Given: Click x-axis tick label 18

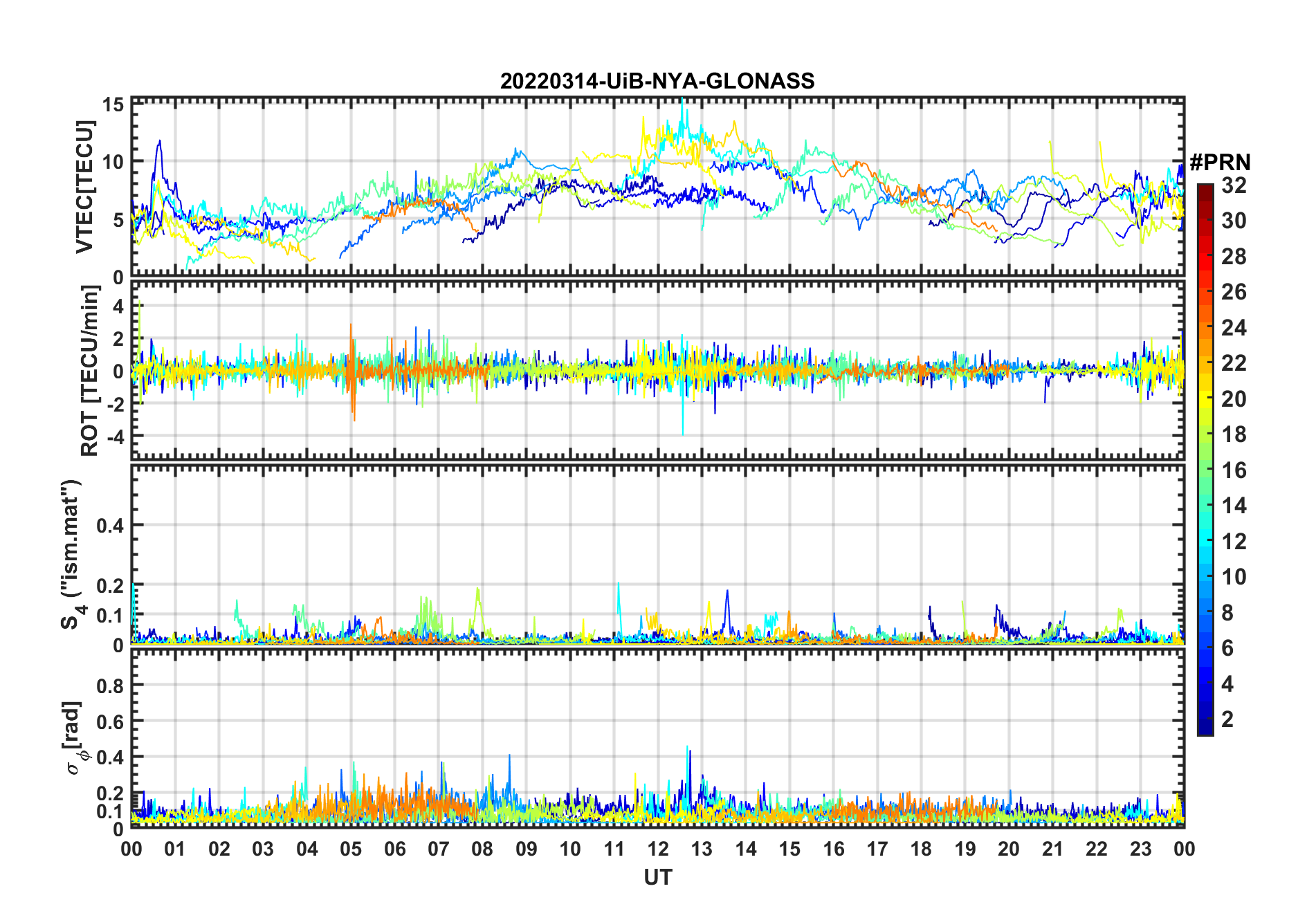Looking at the screenshot, I should click(921, 849).
